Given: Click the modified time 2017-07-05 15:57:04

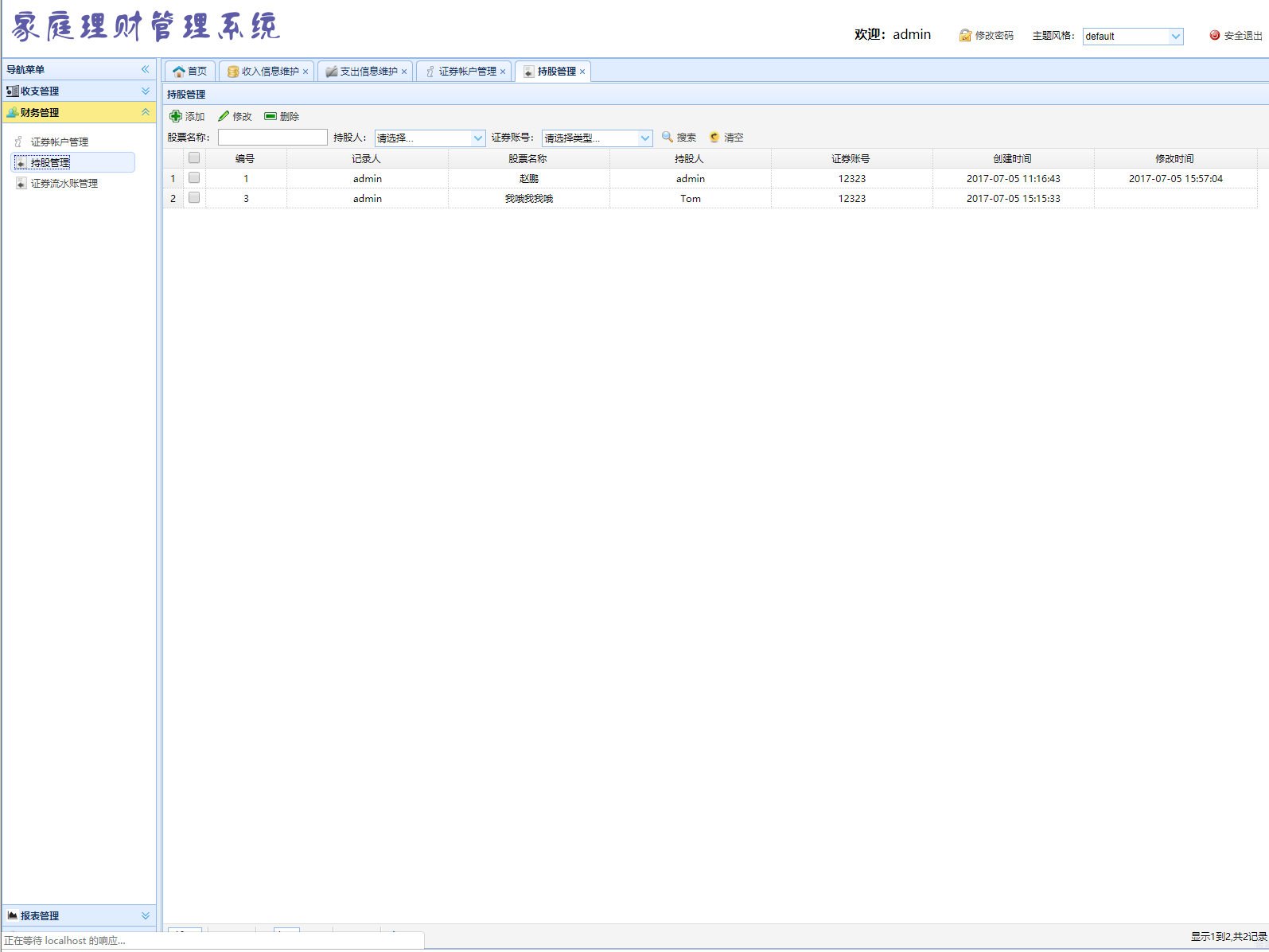Looking at the screenshot, I should click(1176, 178).
